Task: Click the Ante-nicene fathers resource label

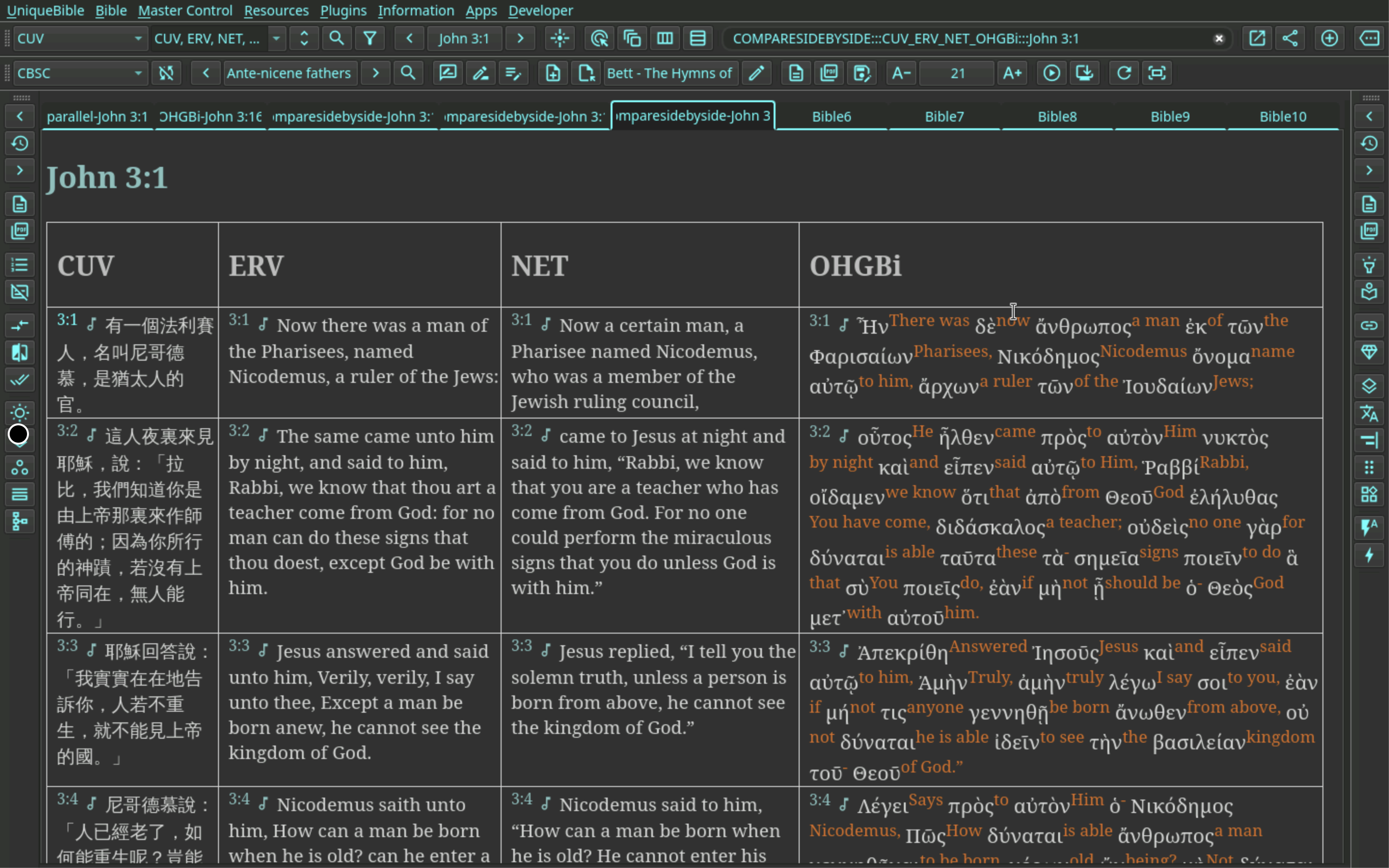Action: [289, 72]
